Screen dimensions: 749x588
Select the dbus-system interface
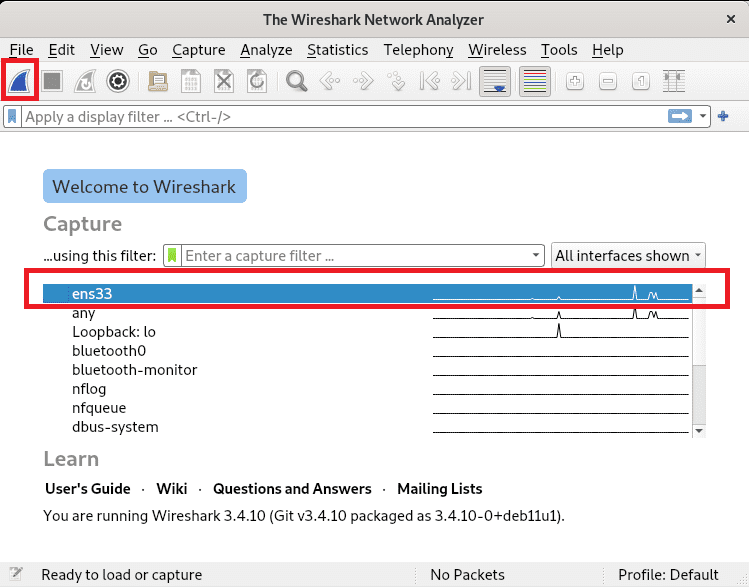(367, 427)
